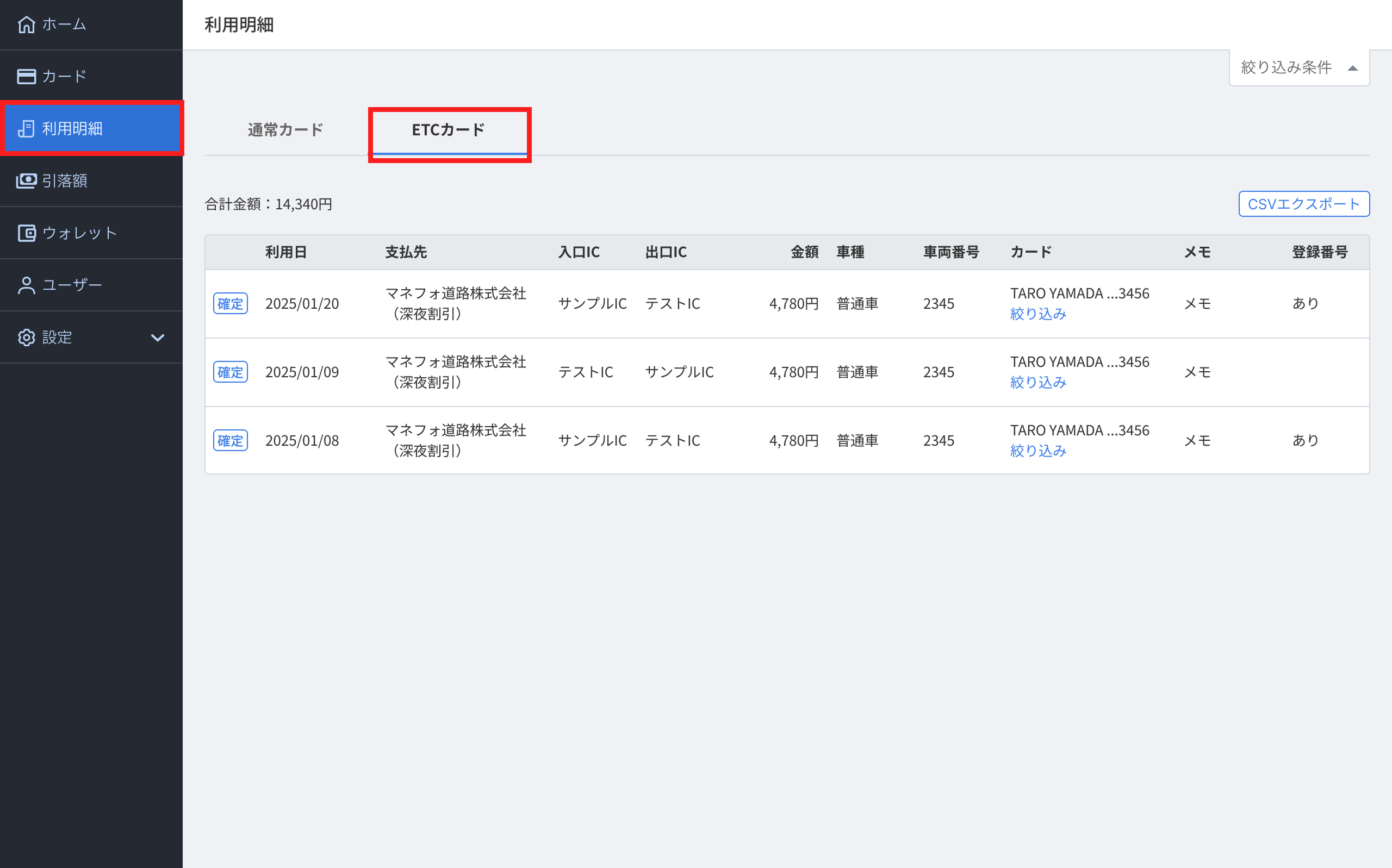Click the メモ cell in 2025/01/08 row

tap(1197, 440)
